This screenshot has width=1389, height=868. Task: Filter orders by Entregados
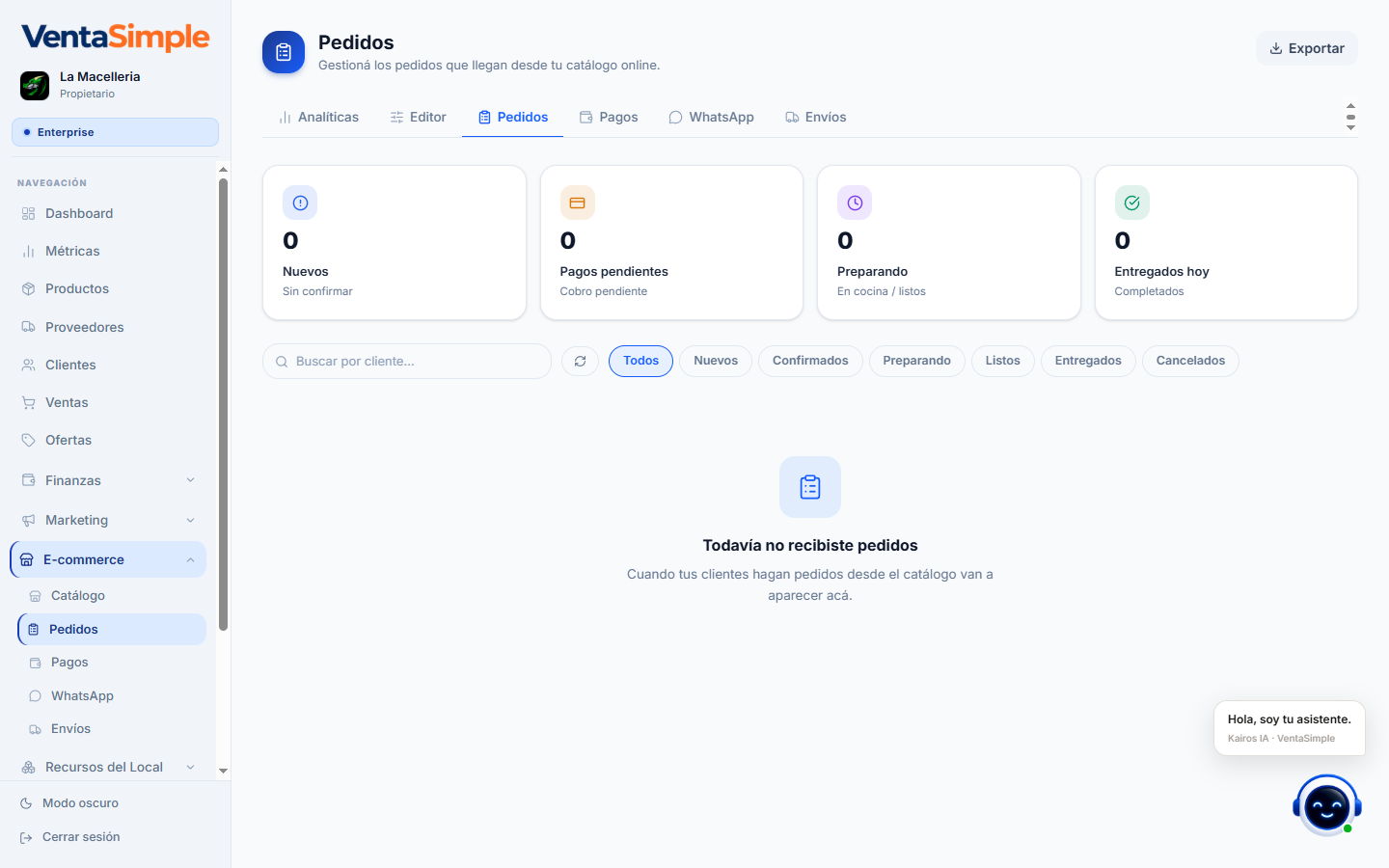[1088, 361]
